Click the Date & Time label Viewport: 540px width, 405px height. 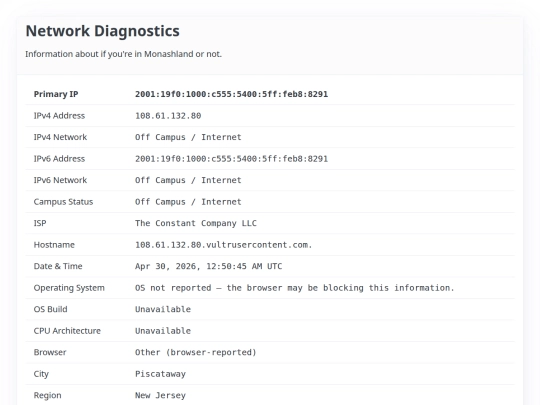(58, 266)
